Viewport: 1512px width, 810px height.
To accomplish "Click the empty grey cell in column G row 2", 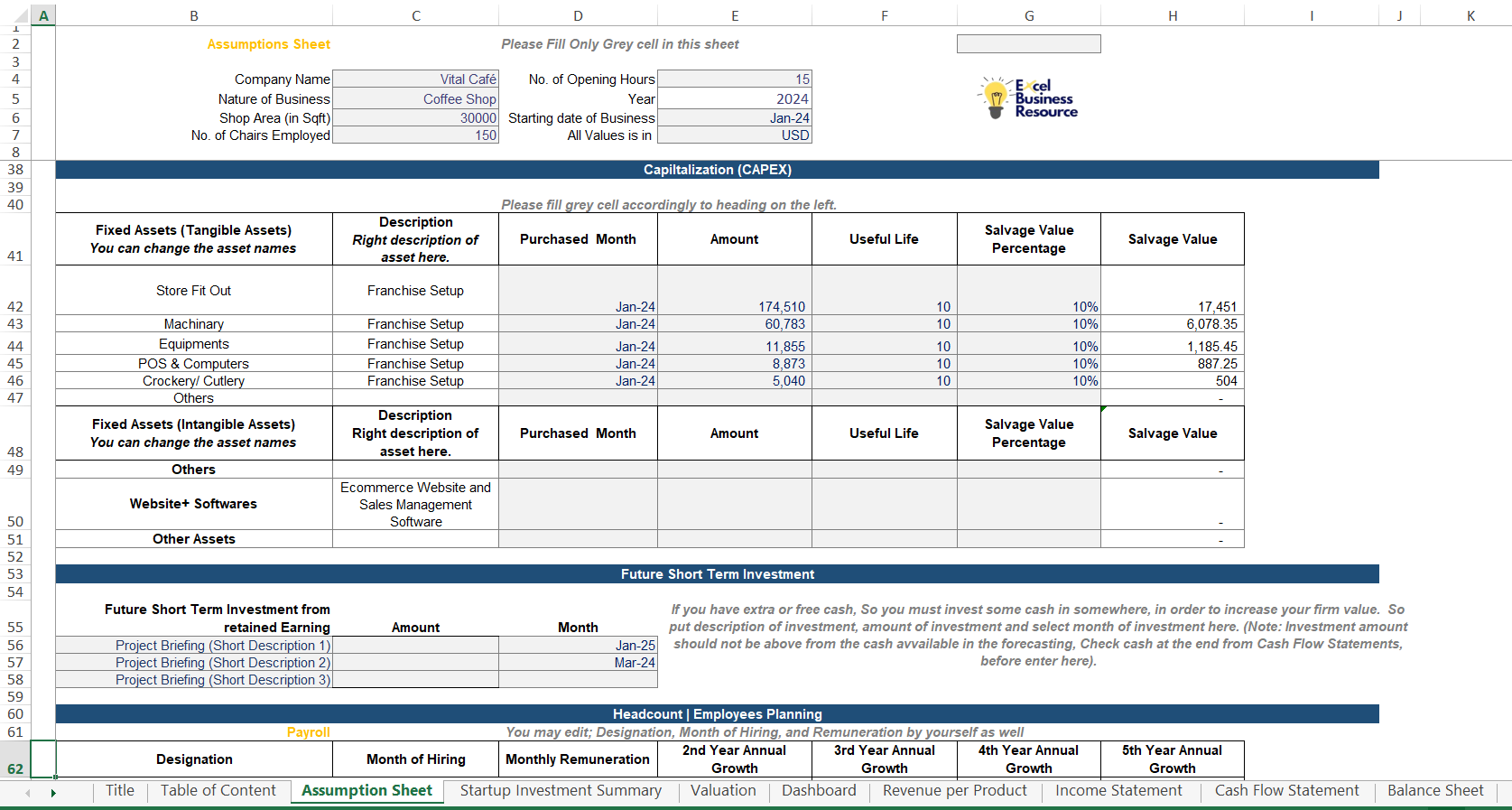I will (x=1029, y=43).
